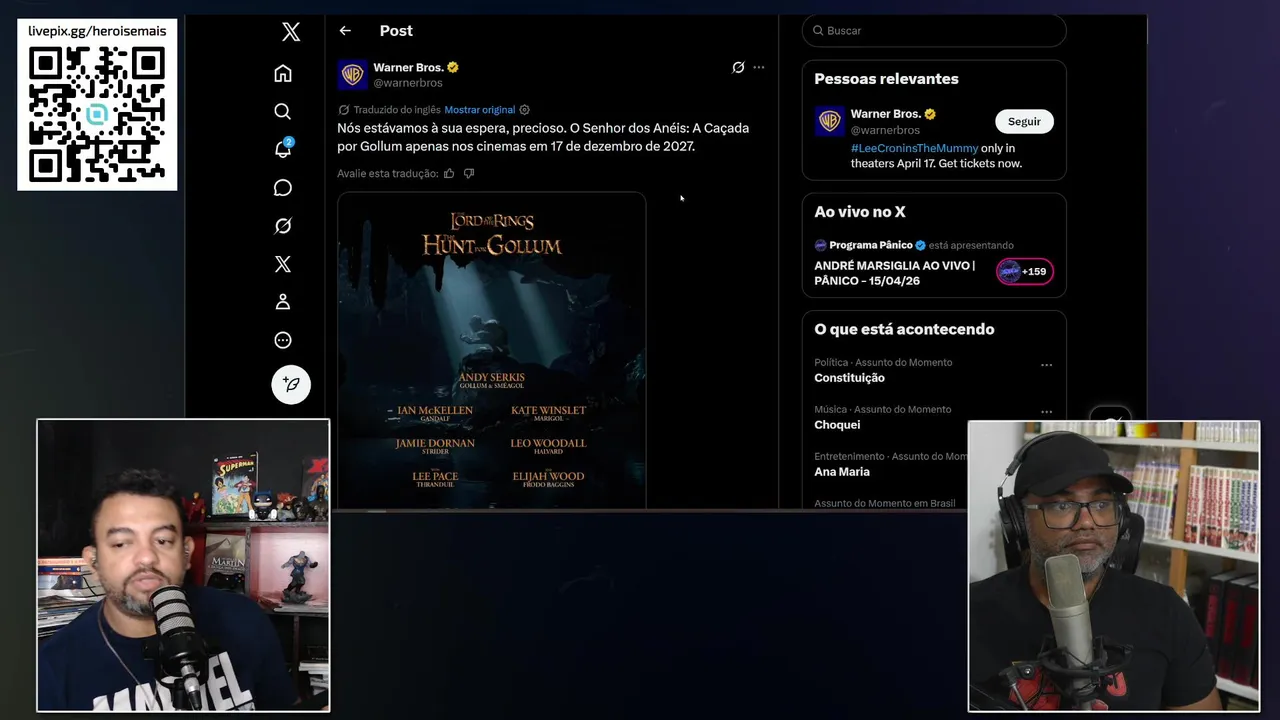This screenshot has width=1280, height=720.
Task: Click the compose Post feather button
Action: (291, 384)
